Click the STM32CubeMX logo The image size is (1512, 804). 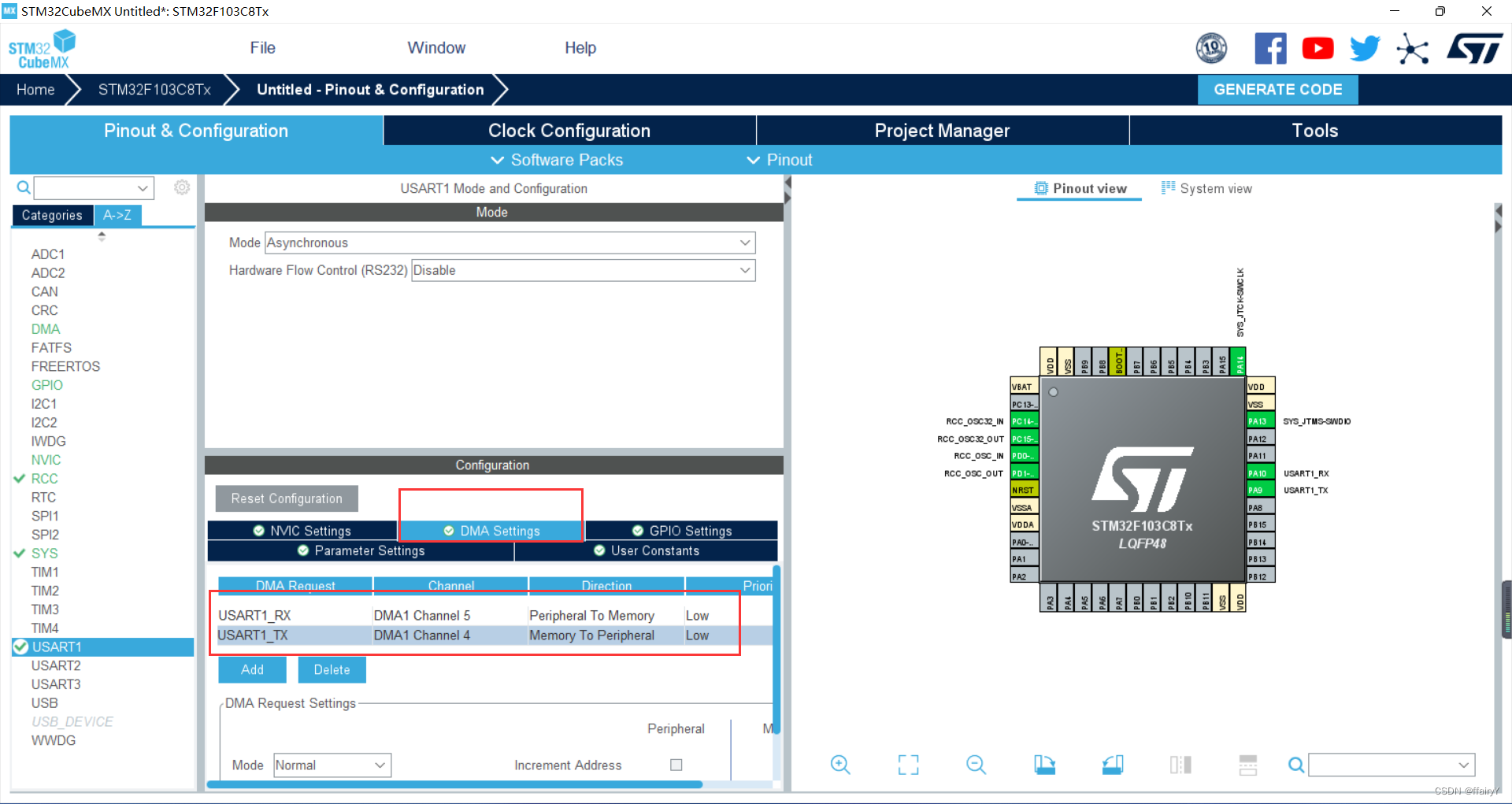(x=42, y=50)
